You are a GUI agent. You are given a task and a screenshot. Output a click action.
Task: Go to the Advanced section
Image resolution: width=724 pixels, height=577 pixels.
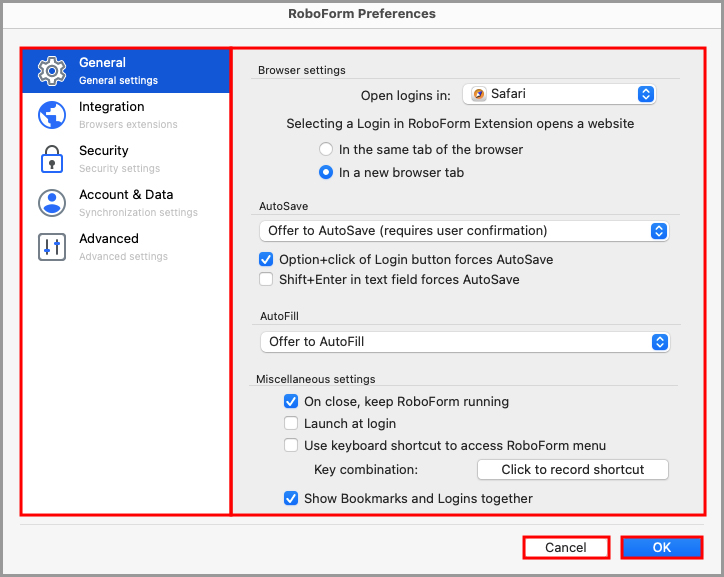tap(126, 247)
